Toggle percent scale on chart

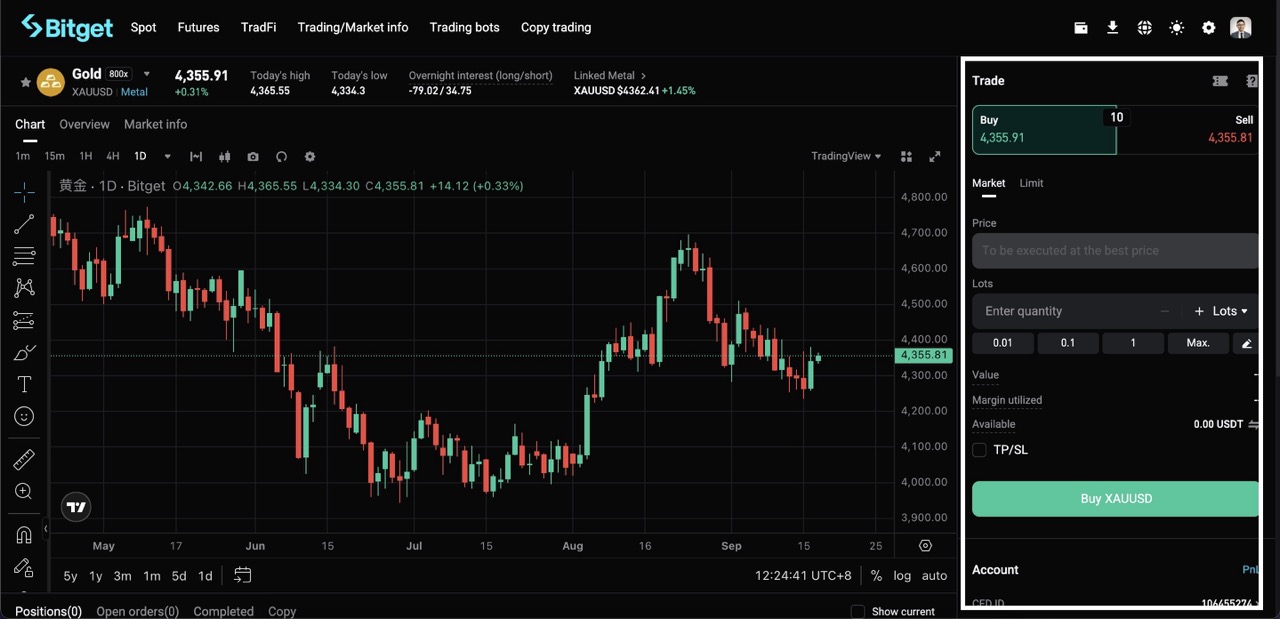(876, 575)
